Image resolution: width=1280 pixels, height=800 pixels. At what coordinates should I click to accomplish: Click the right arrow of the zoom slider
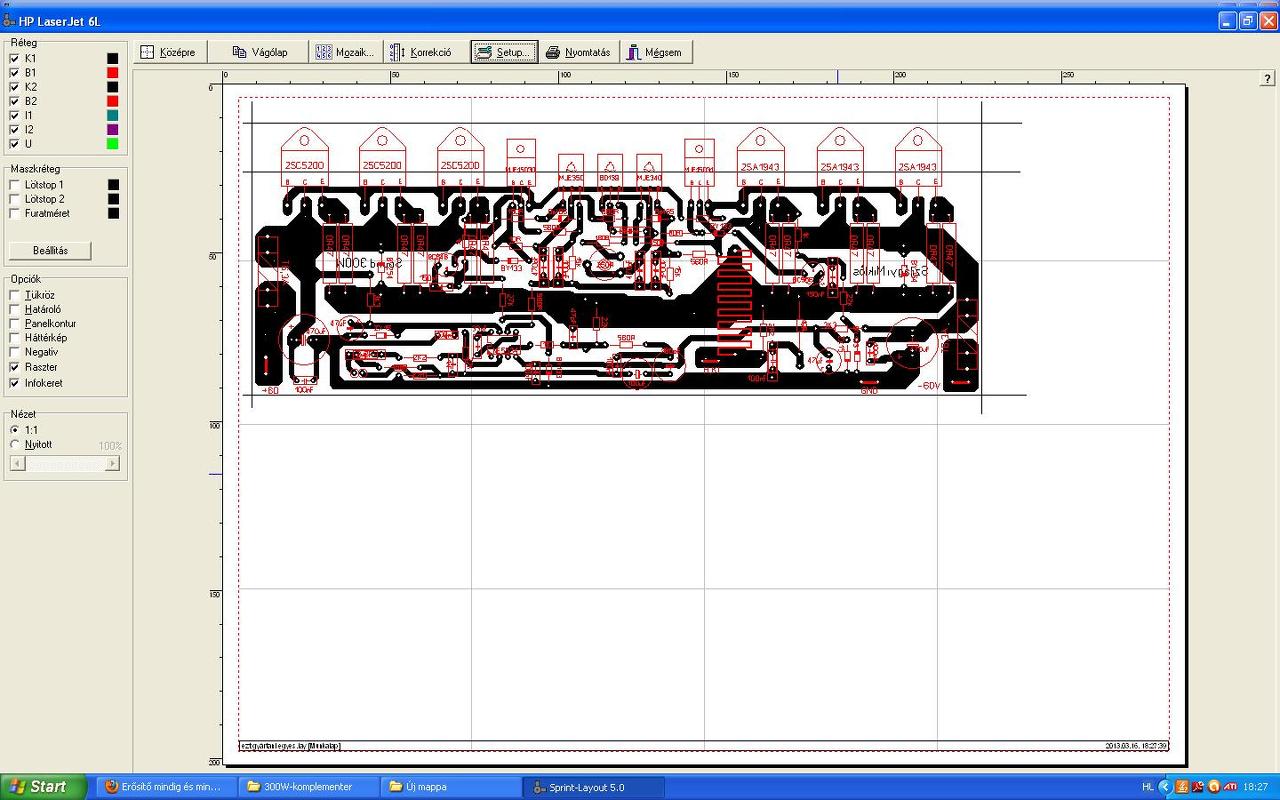pyautogui.click(x=112, y=463)
